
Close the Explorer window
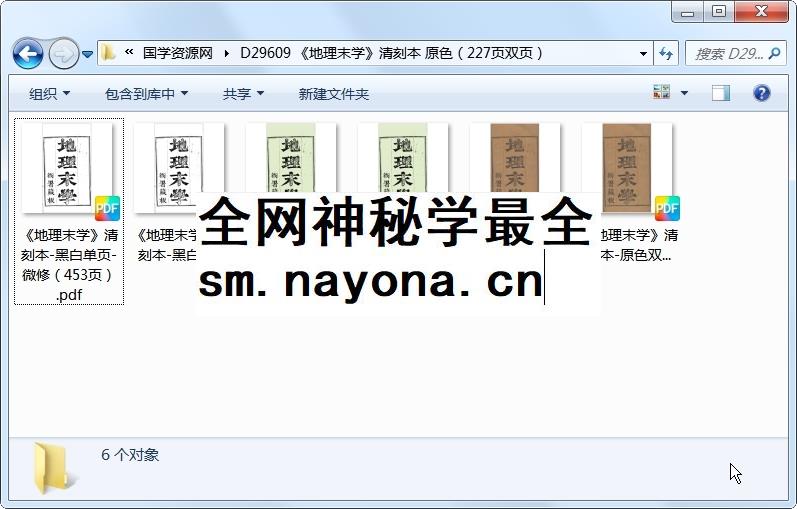(x=761, y=11)
